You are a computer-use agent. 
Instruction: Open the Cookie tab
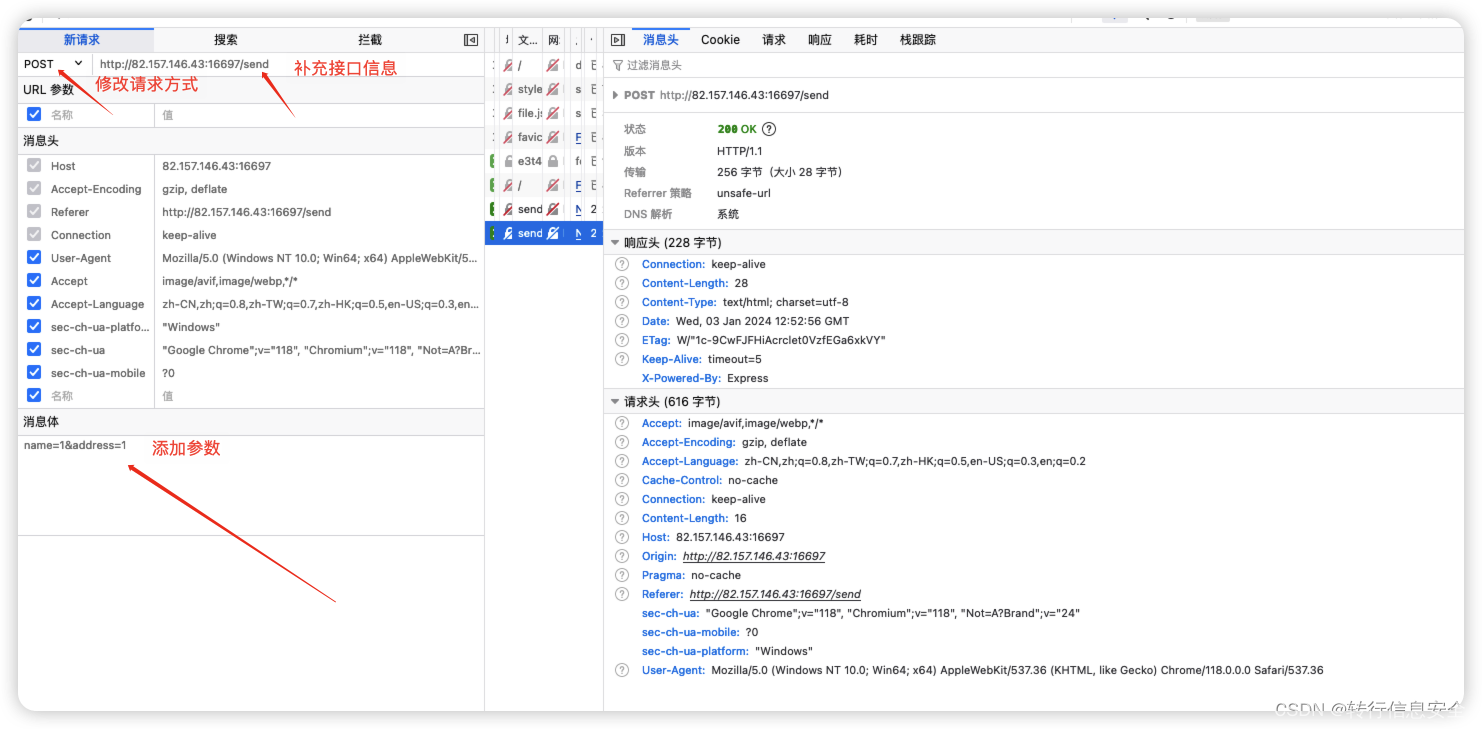pyautogui.click(x=720, y=40)
